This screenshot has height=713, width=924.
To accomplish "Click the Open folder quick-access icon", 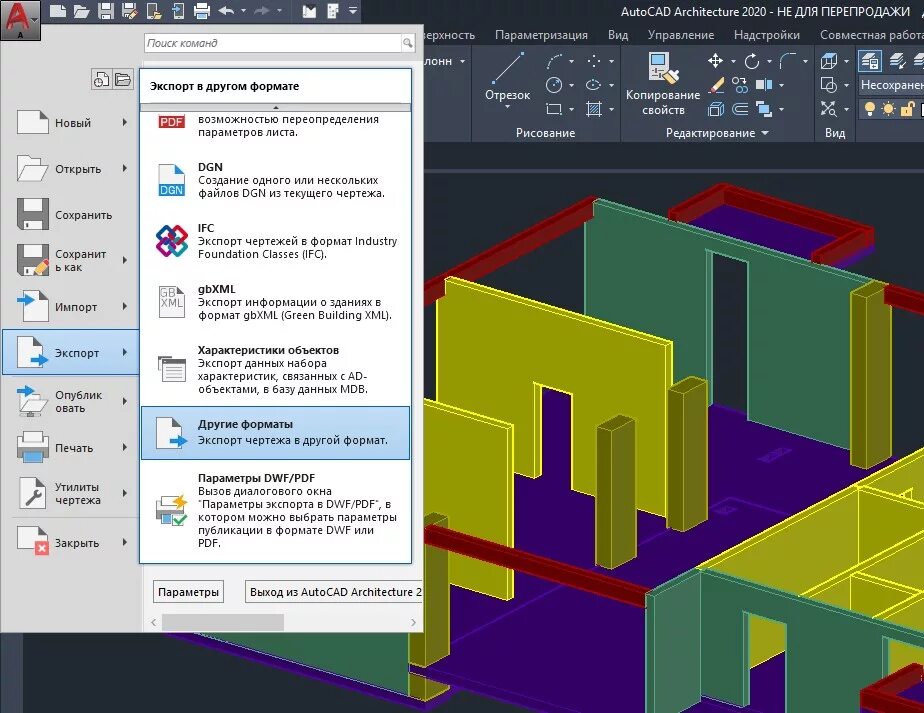I will coord(81,11).
